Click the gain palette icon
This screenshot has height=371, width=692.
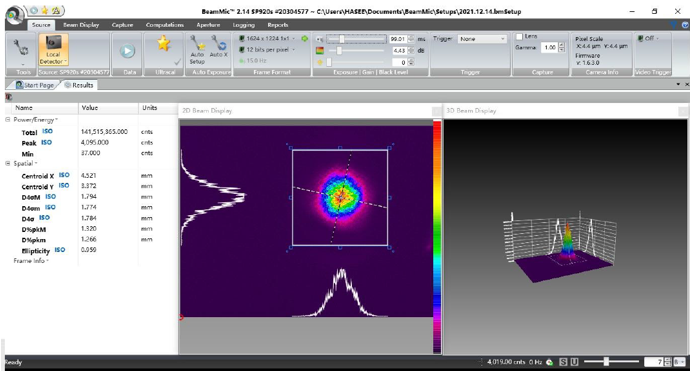tap(320, 51)
